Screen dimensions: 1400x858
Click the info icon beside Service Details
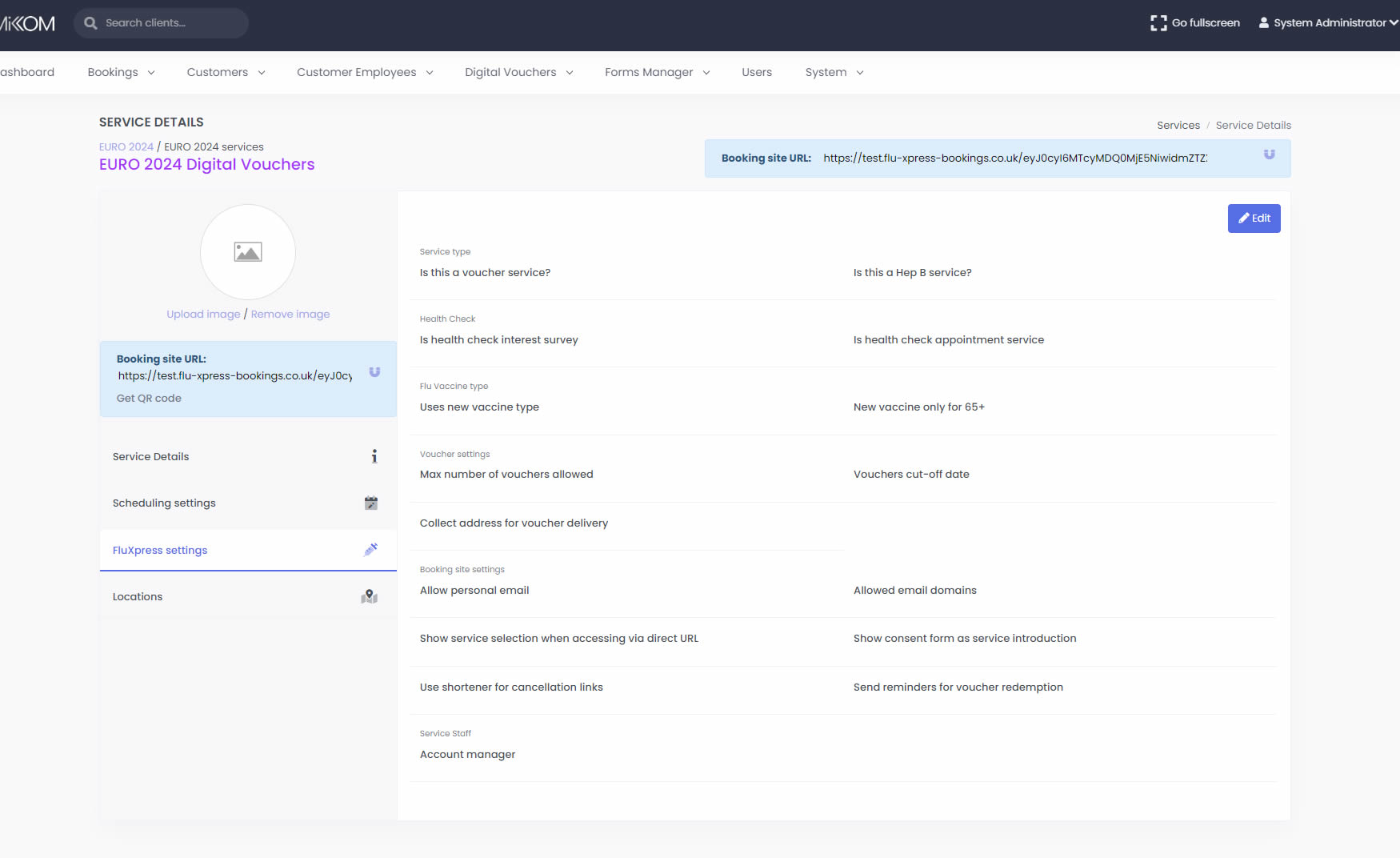[374, 456]
